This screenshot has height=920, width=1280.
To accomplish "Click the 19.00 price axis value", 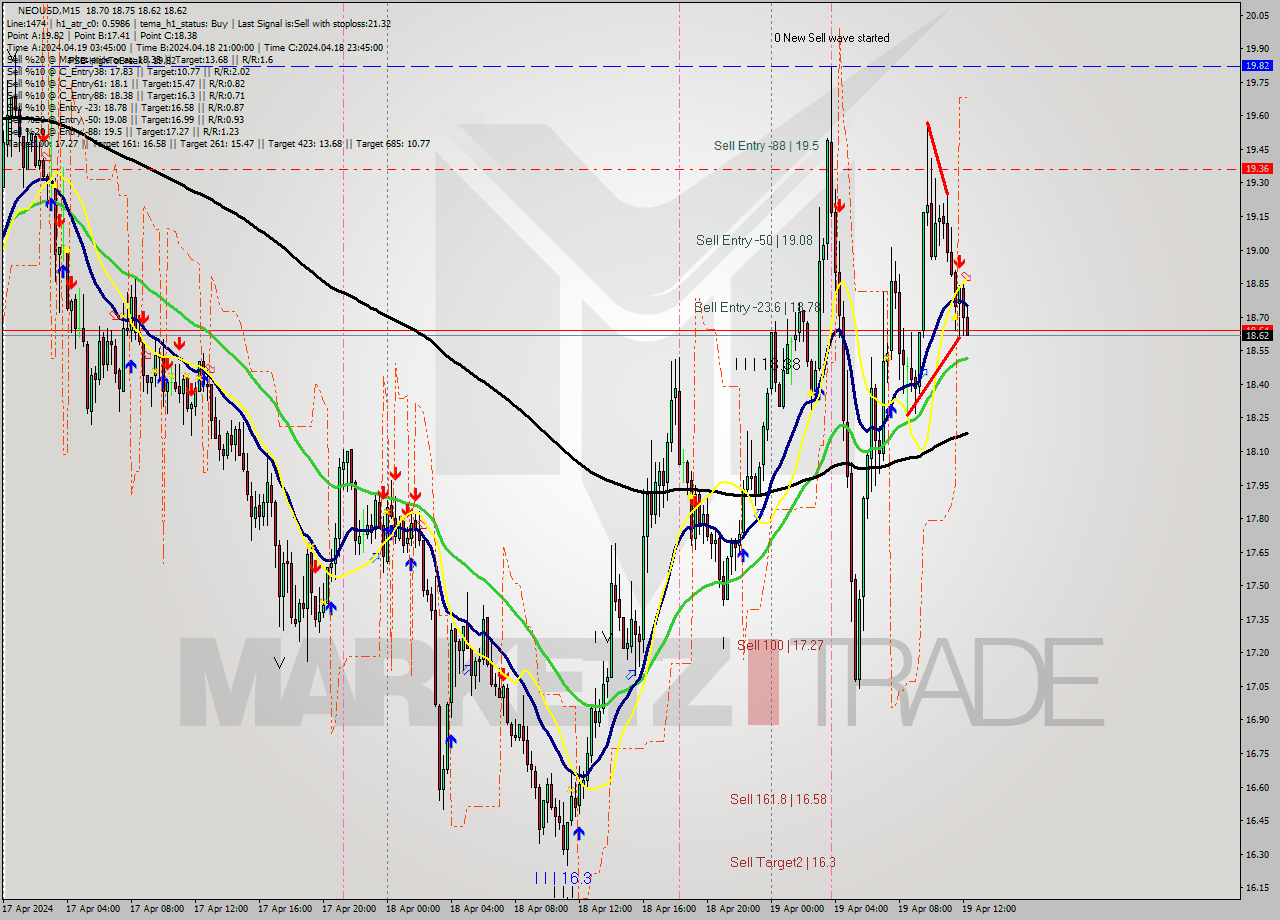I will coord(1257,250).
